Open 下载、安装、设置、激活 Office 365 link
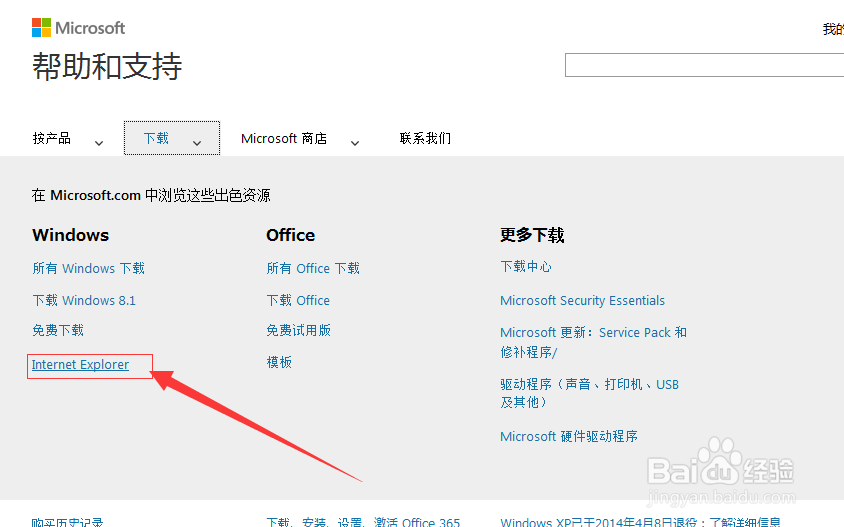Screen dimensions: 844x527 [363, 522]
